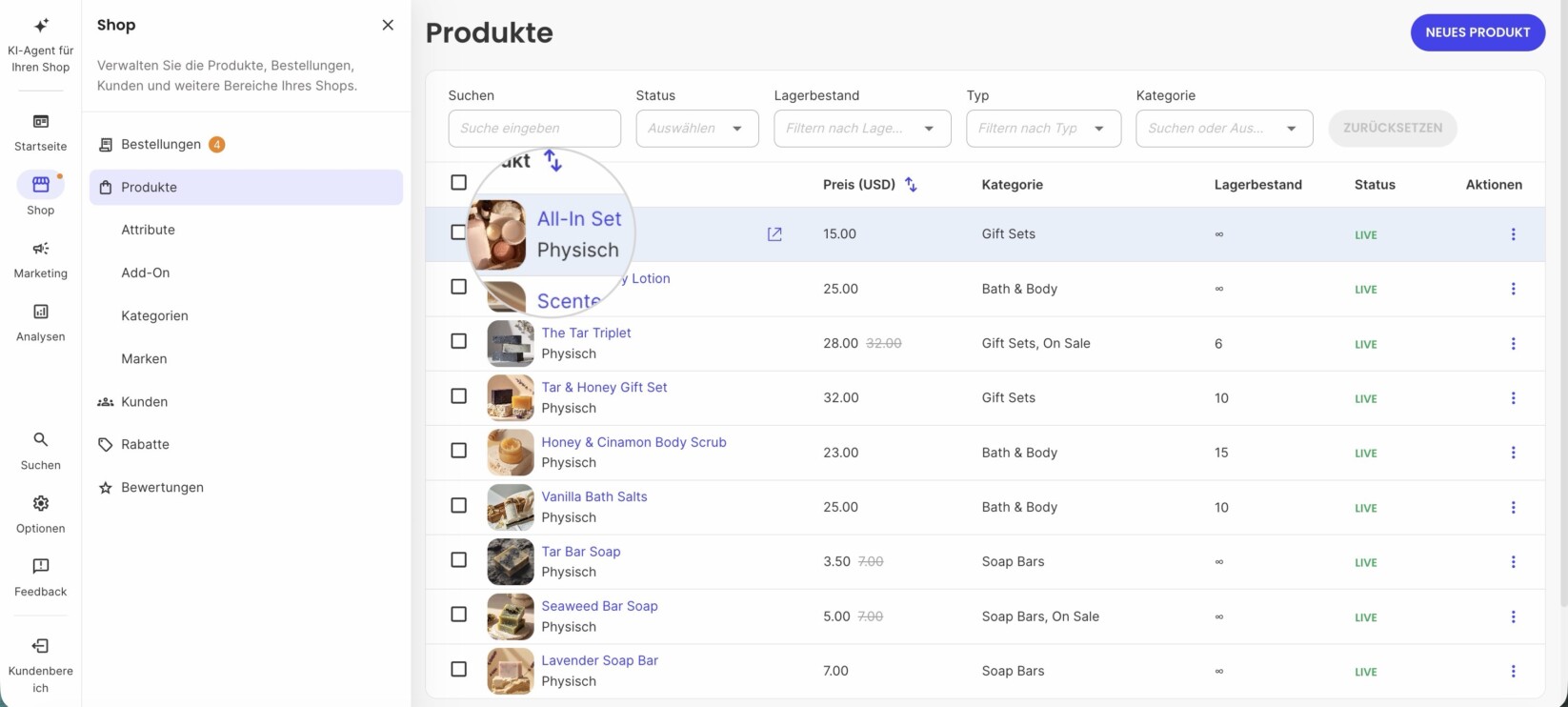
Task: Open Lavender Soap Bar product link
Action: (x=599, y=660)
